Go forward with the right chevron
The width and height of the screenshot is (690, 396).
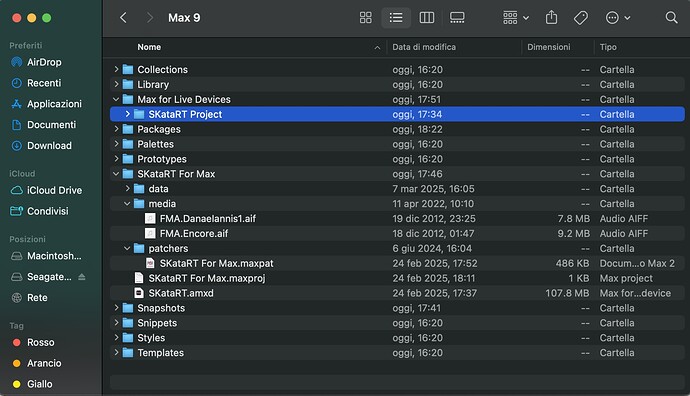(x=150, y=18)
